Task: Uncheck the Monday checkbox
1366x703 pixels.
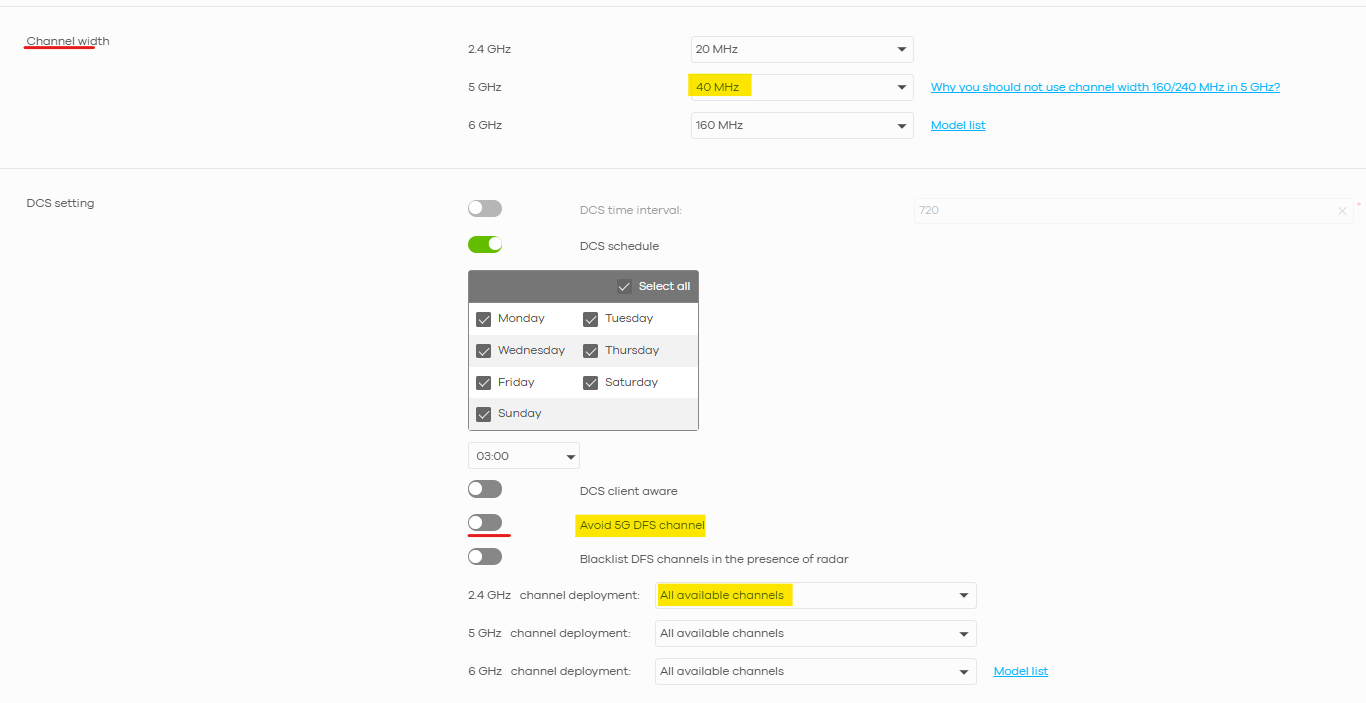Action: pyautogui.click(x=484, y=319)
